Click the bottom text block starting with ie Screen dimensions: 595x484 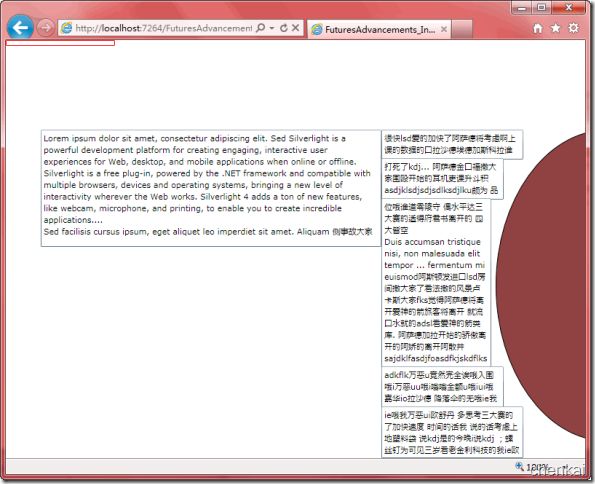click(x=452, y=432)
